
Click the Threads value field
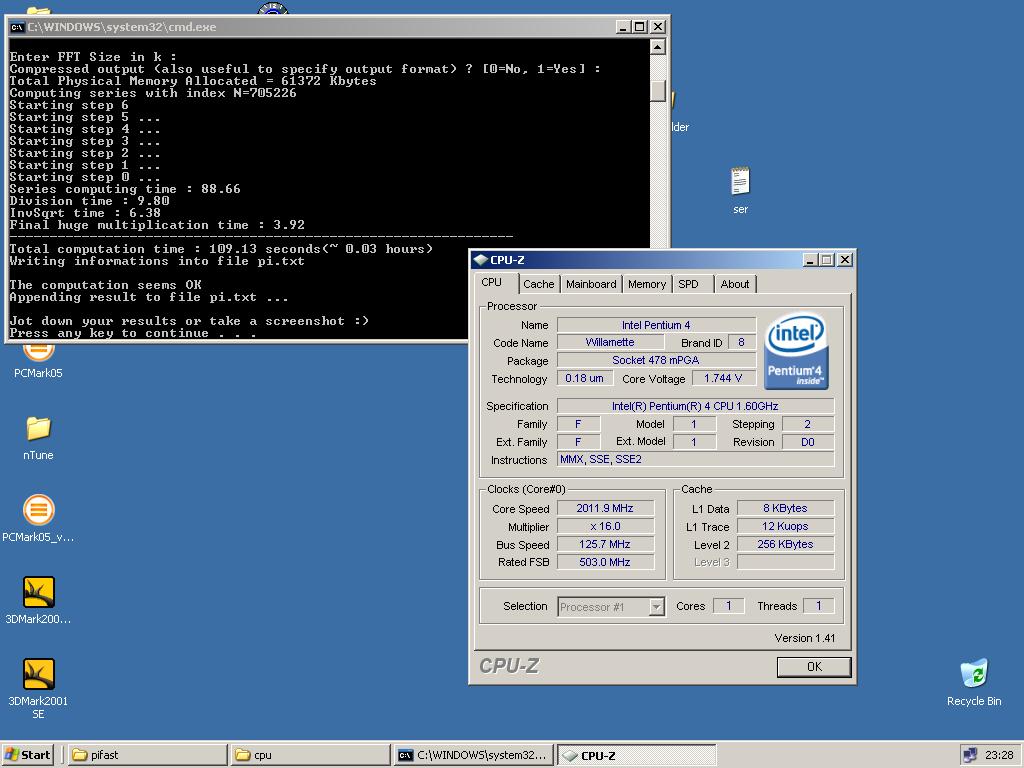click(818, 606)
